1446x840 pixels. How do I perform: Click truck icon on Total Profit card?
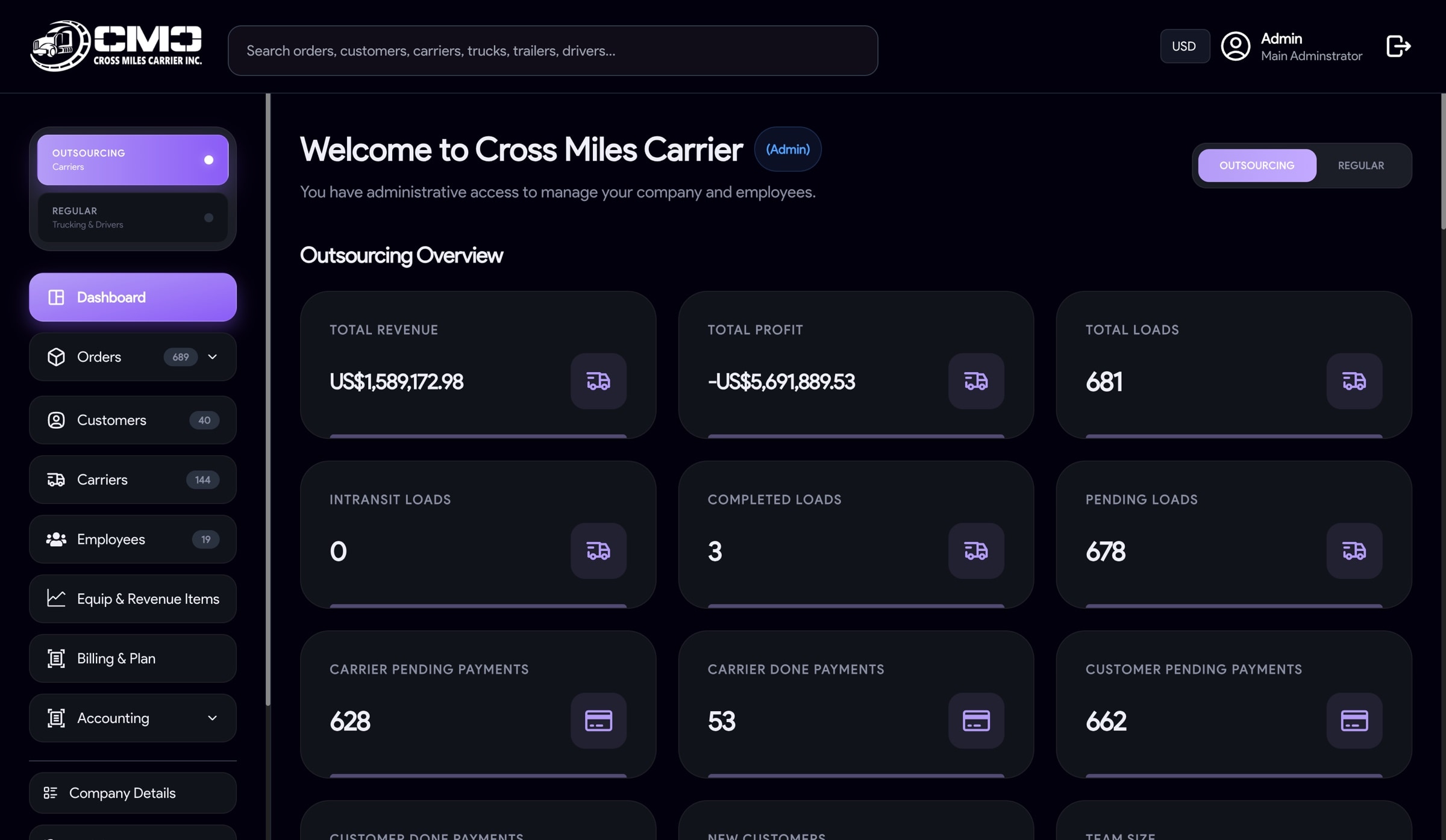coord(976,381)
